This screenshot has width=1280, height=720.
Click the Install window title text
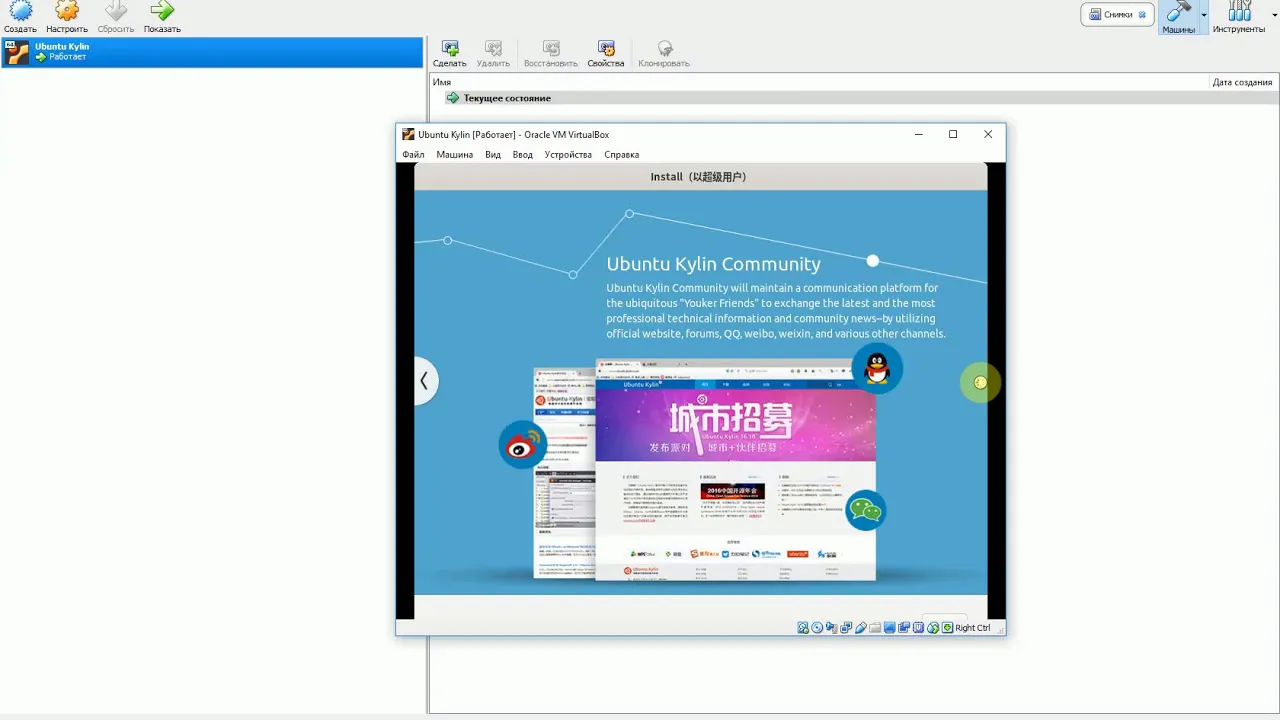click(x=698, y=177)
